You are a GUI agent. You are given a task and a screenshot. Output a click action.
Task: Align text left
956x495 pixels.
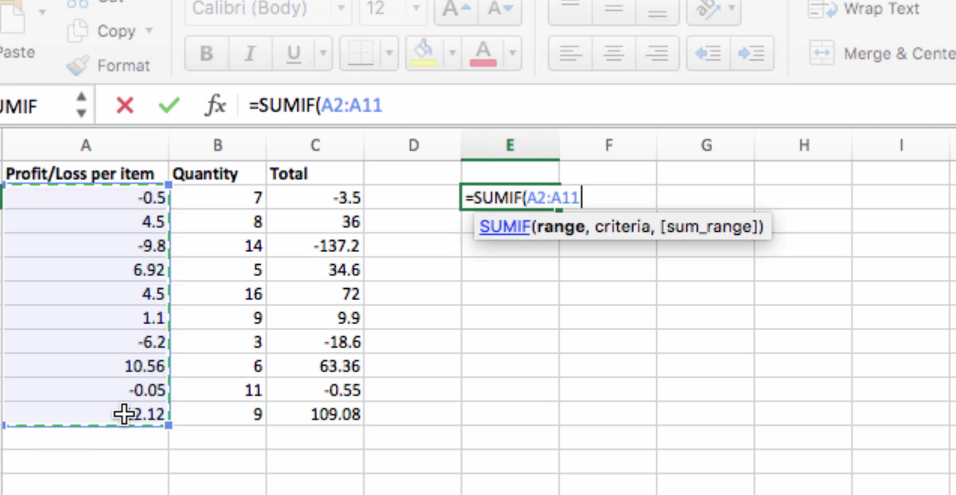point(570,54)
